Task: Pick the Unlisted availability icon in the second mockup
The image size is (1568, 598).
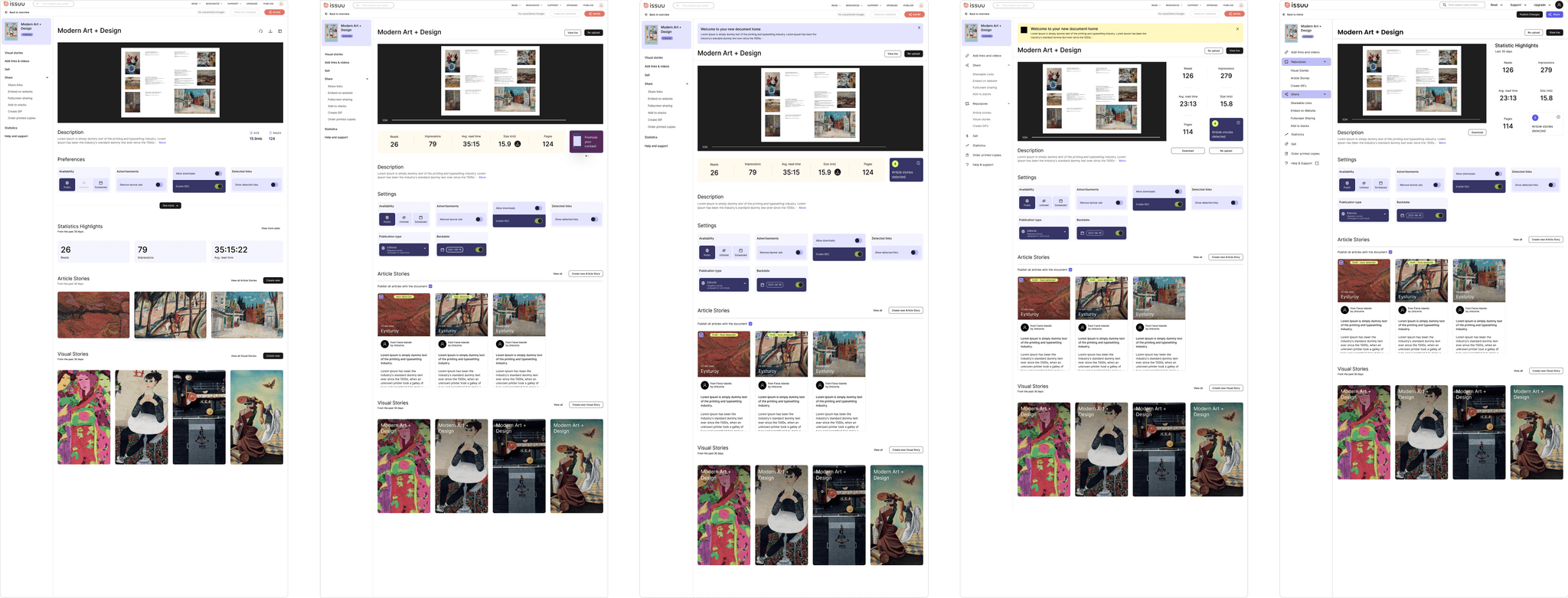Action: 403,217
